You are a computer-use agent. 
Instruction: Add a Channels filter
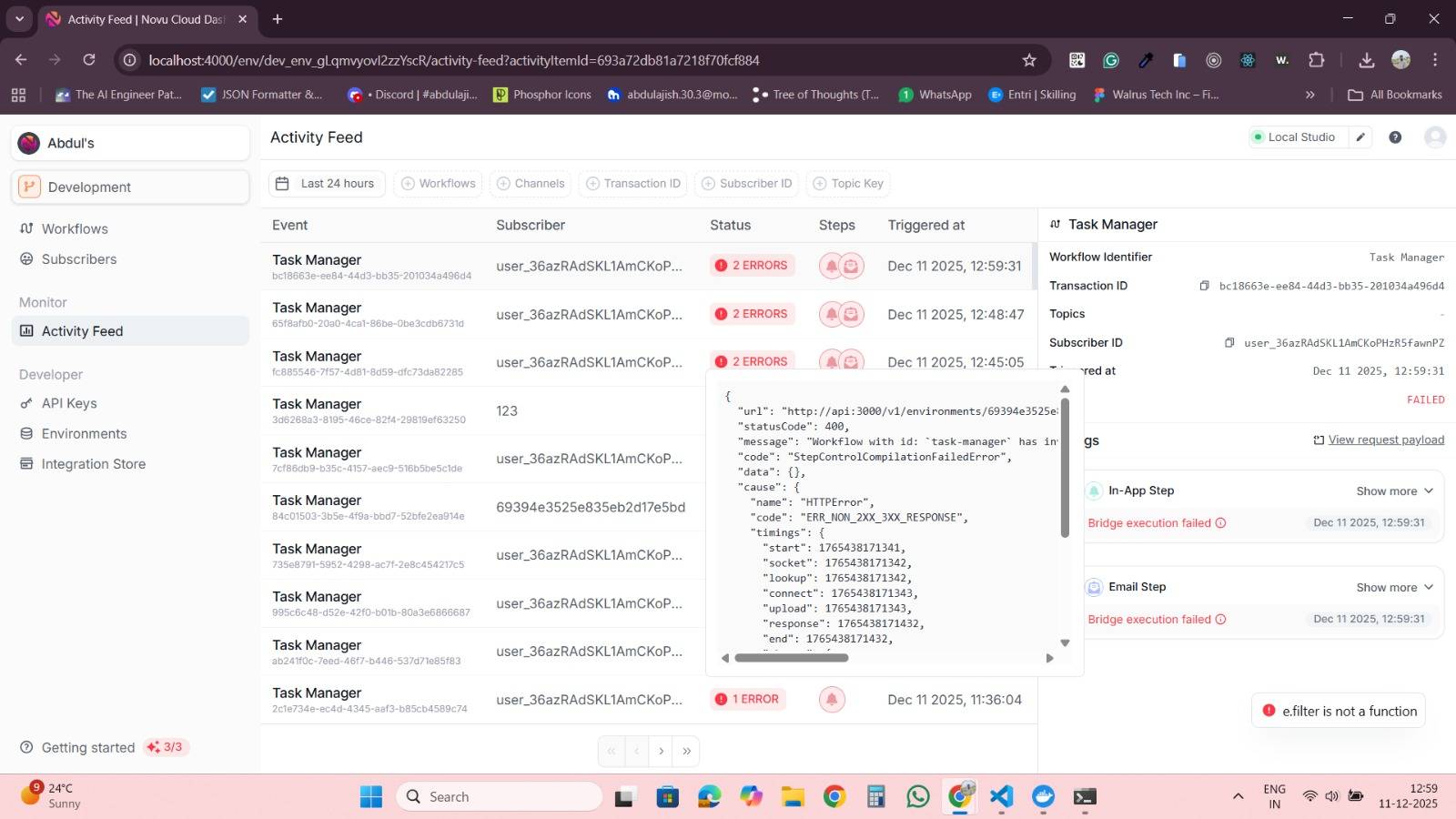coord(530,183)
